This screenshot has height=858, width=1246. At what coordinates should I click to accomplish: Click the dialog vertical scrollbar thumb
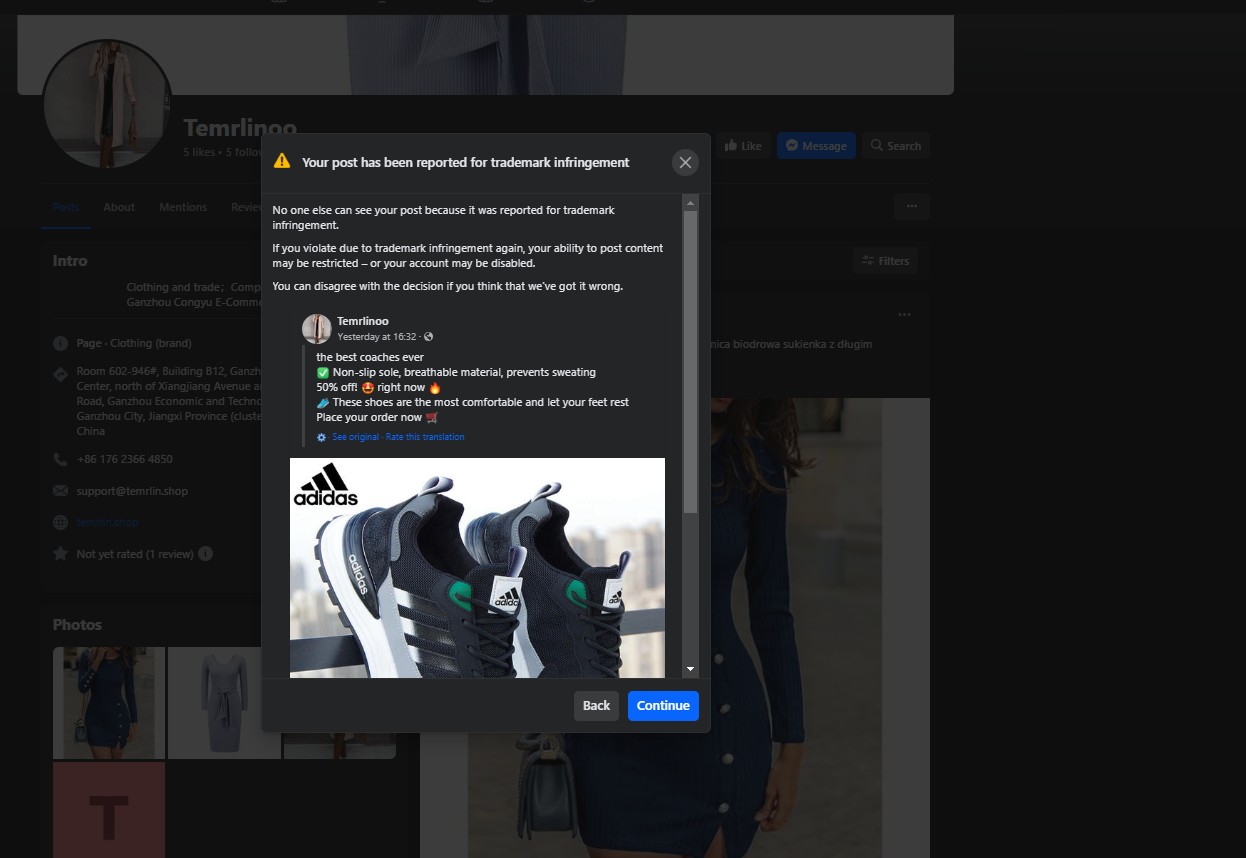click(x=690, y=362)
